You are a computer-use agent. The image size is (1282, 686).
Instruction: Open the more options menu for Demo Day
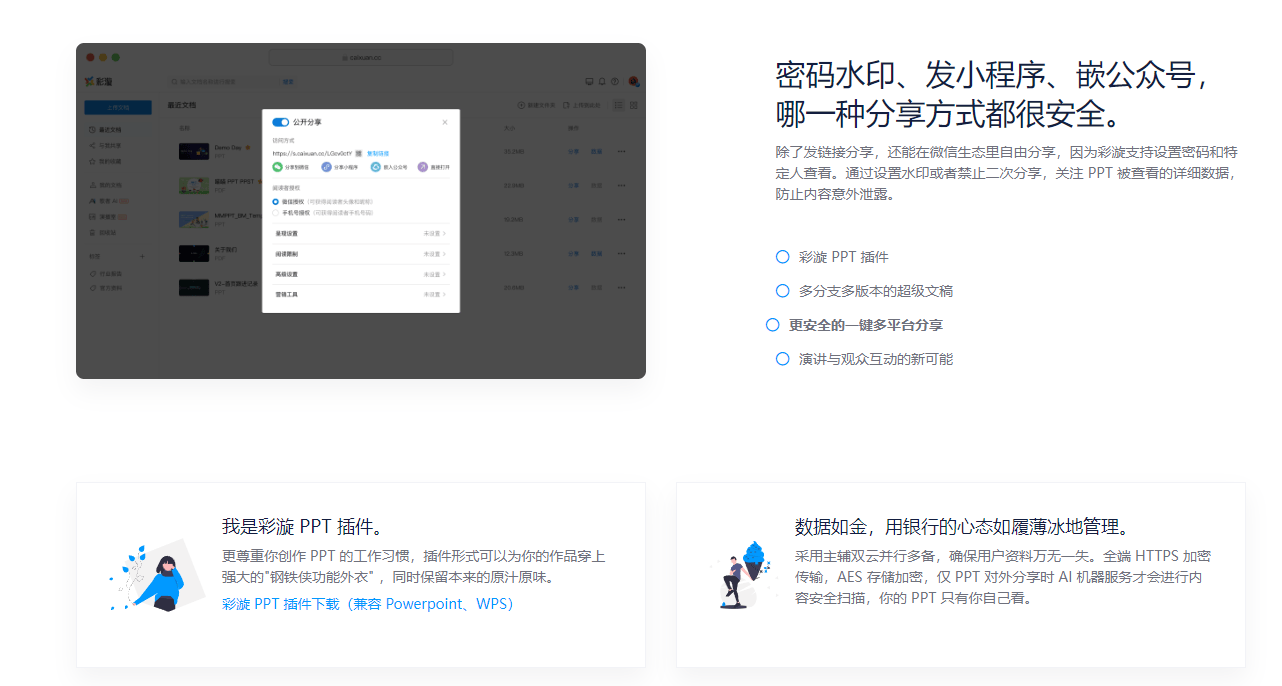[x=621, y=152]
